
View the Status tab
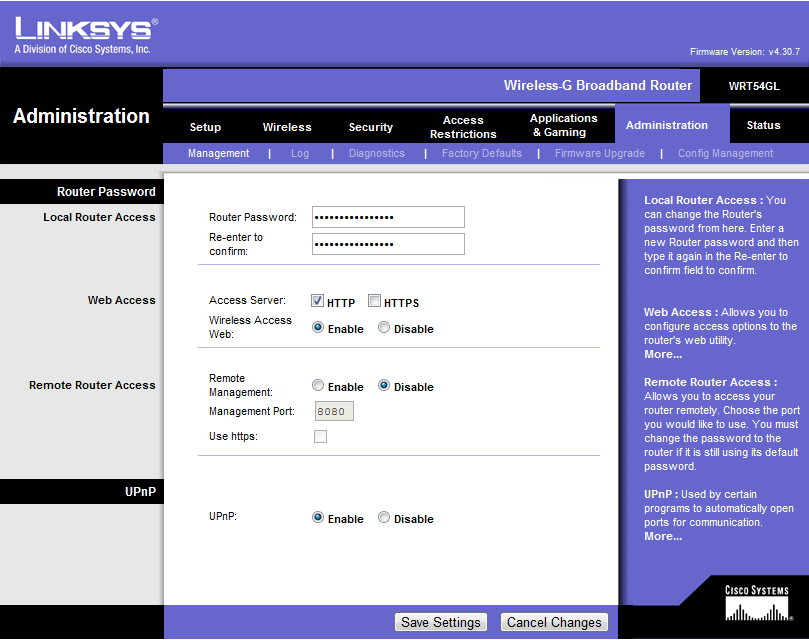(x=763, y=125)
